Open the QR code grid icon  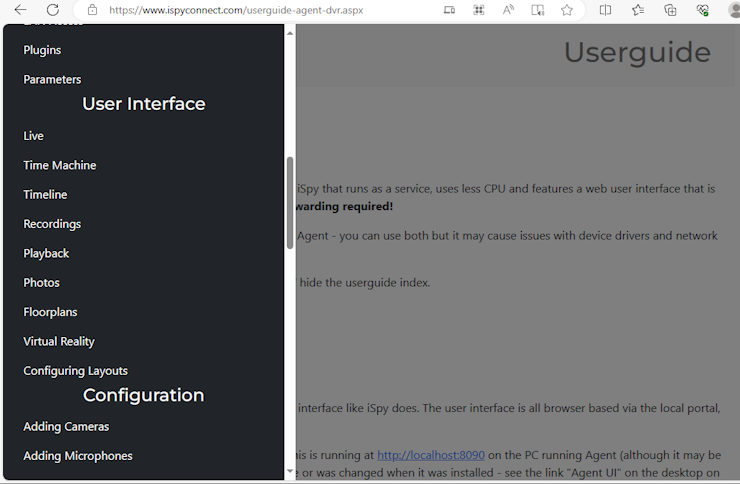coord(479,10)
